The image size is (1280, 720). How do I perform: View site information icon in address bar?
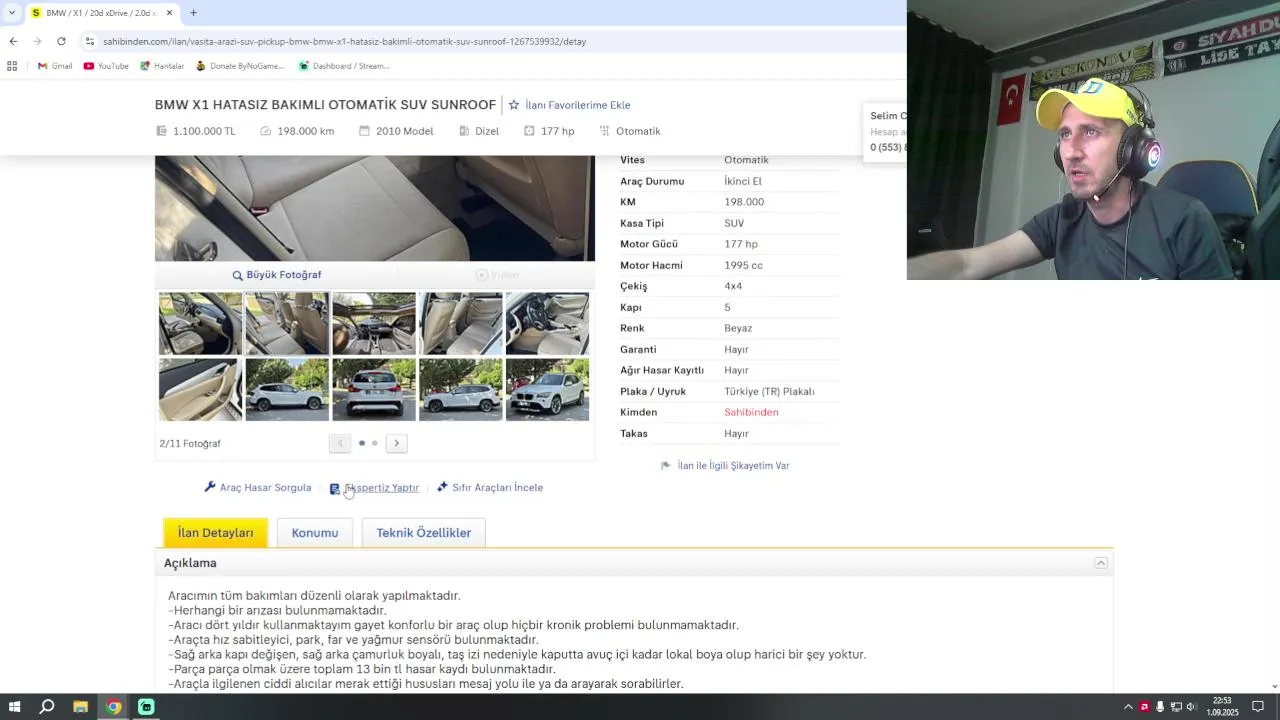point(89,41)
